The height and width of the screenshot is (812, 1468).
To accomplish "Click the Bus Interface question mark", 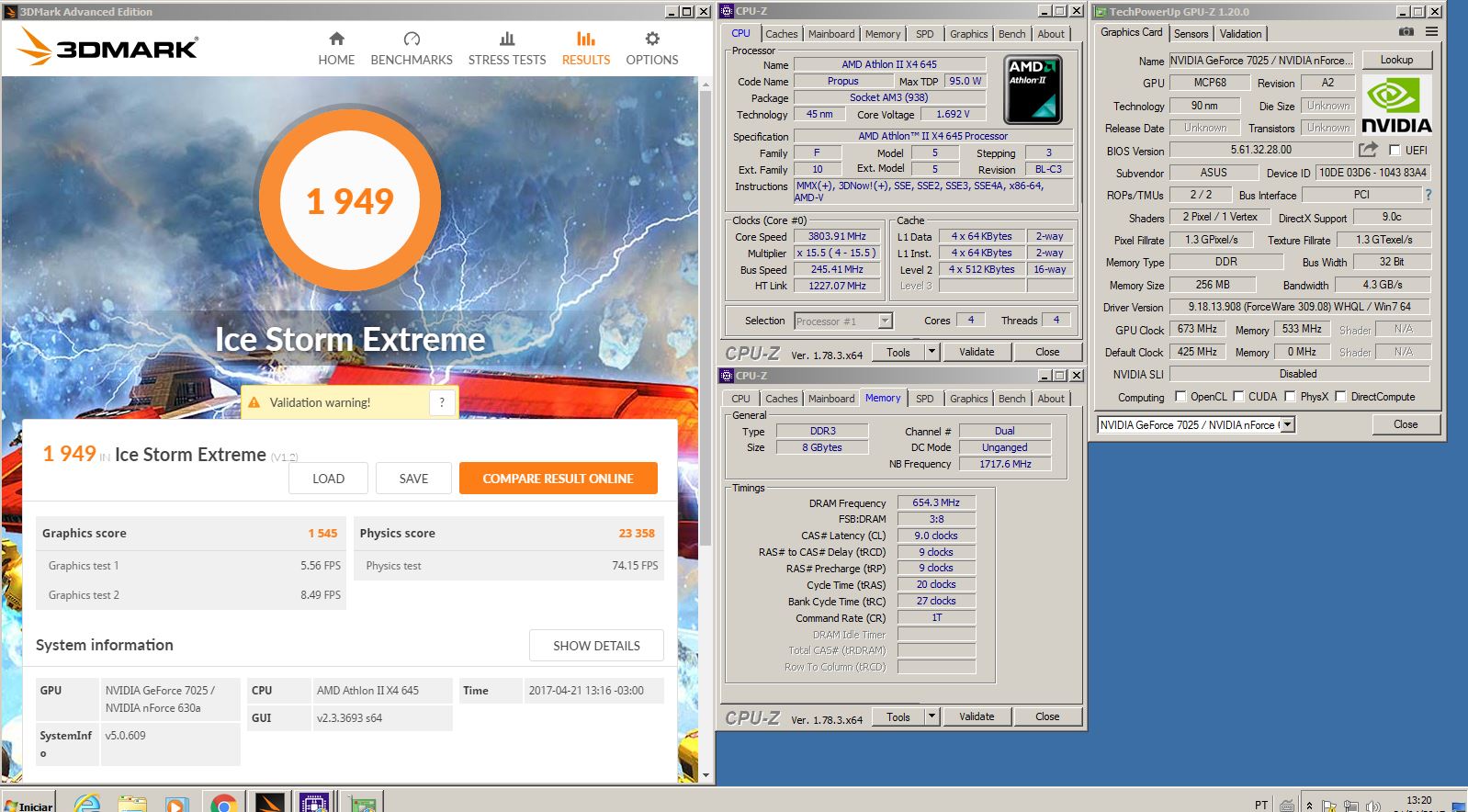I will tap(1428, 195).
